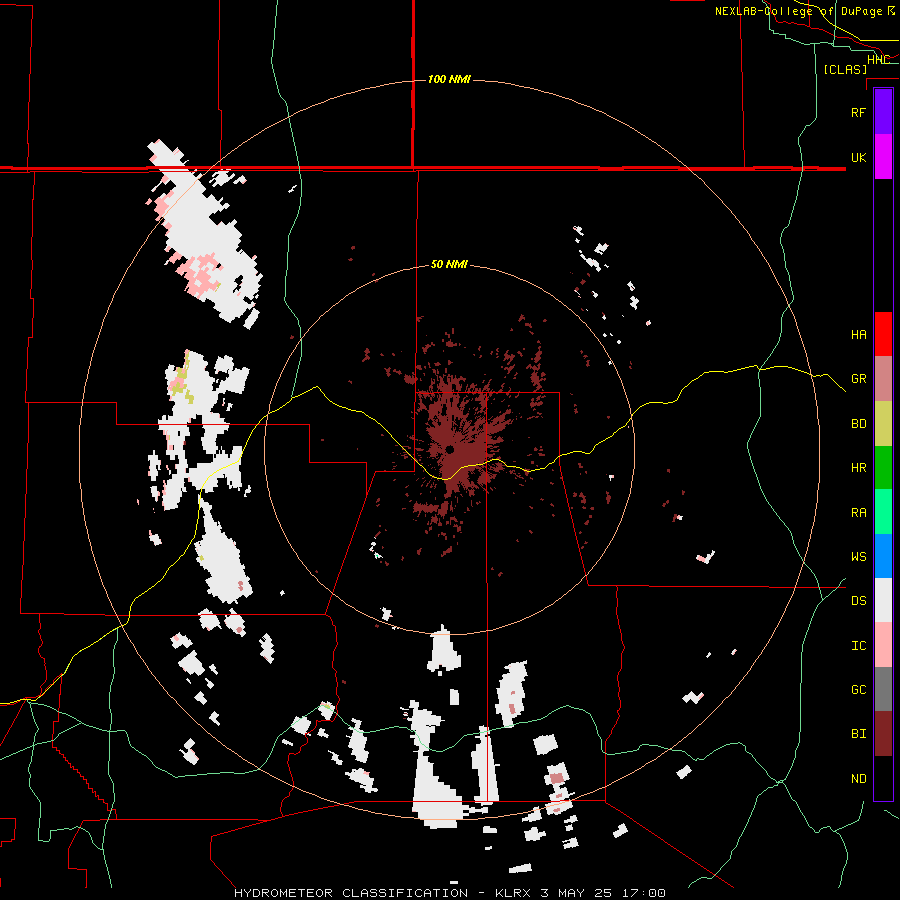Click the RF legend label
900x900 pixels.
point(858,112)
